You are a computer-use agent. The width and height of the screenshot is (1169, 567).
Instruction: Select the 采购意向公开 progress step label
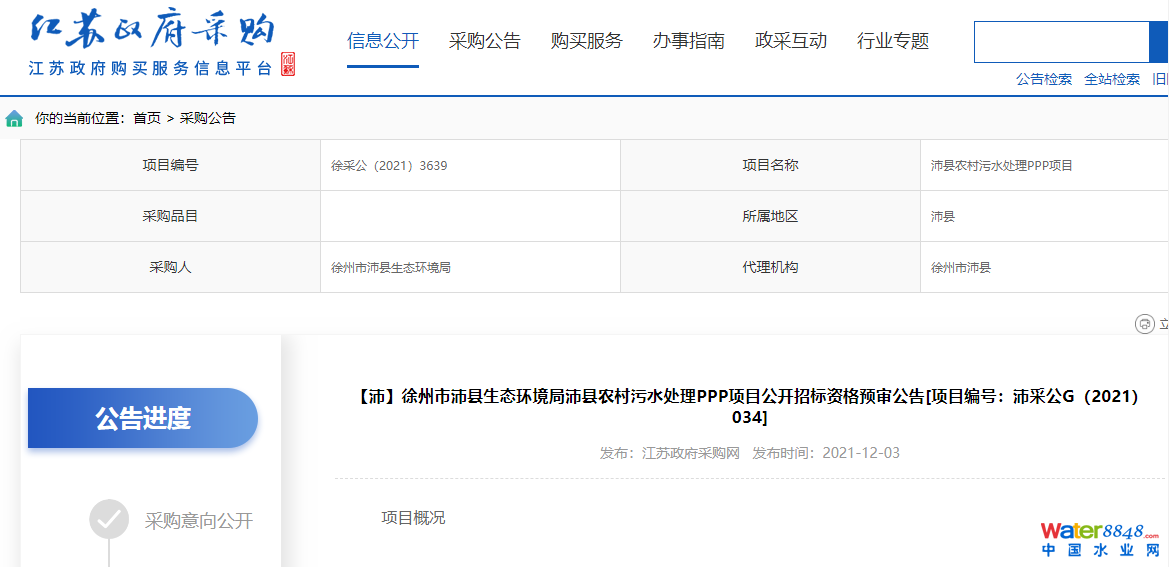pos(199,521)
